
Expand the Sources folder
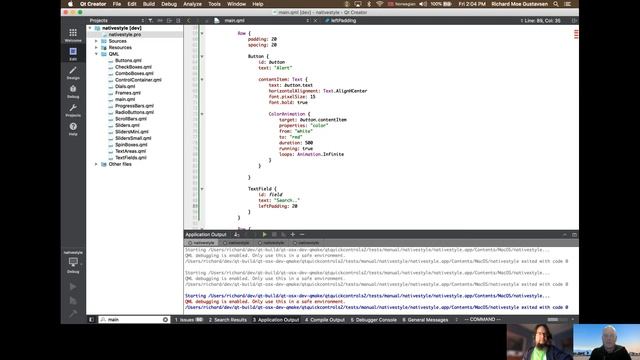[x=96, y=41]
